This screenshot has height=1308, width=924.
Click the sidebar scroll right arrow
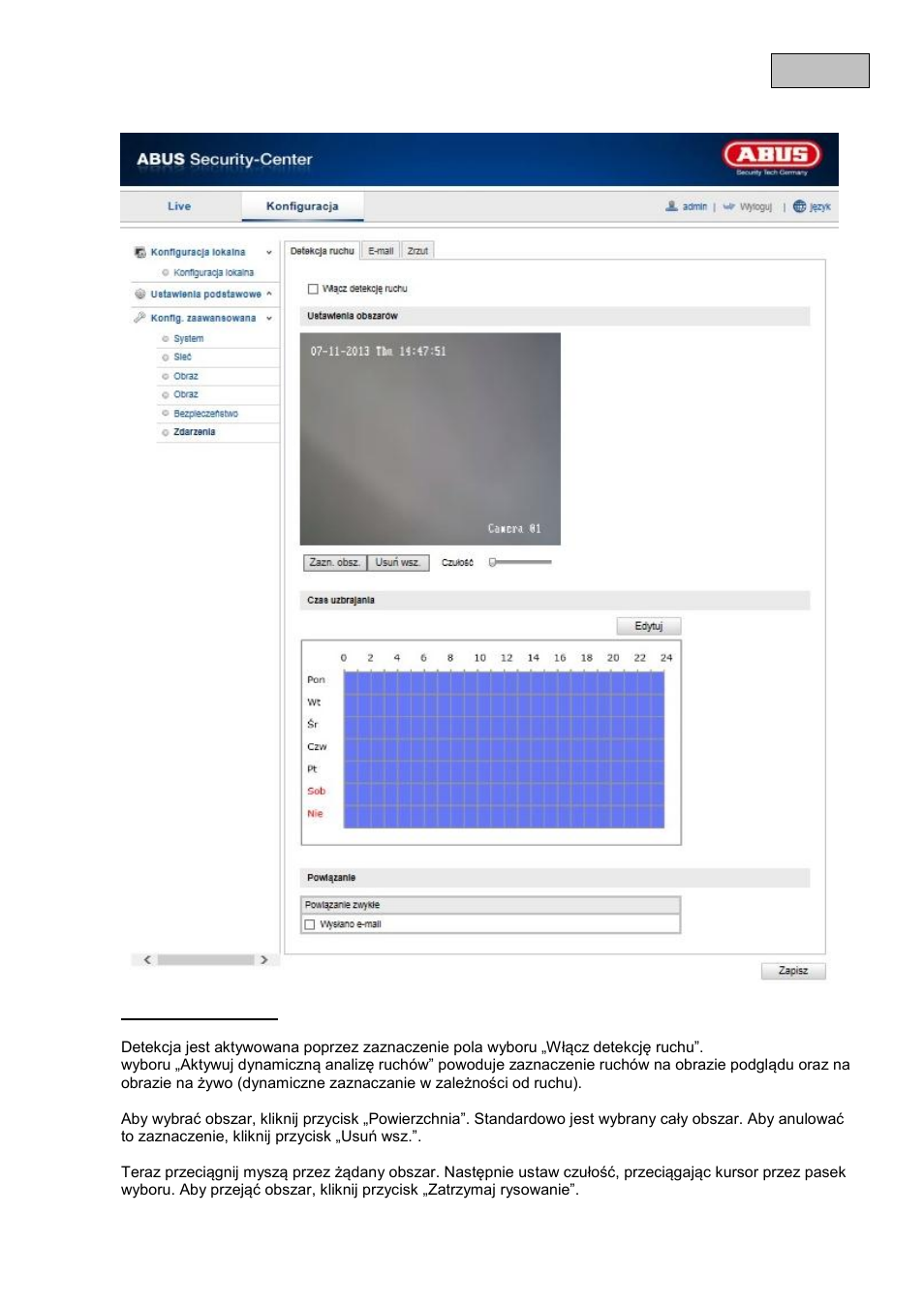tap(263, 960)
